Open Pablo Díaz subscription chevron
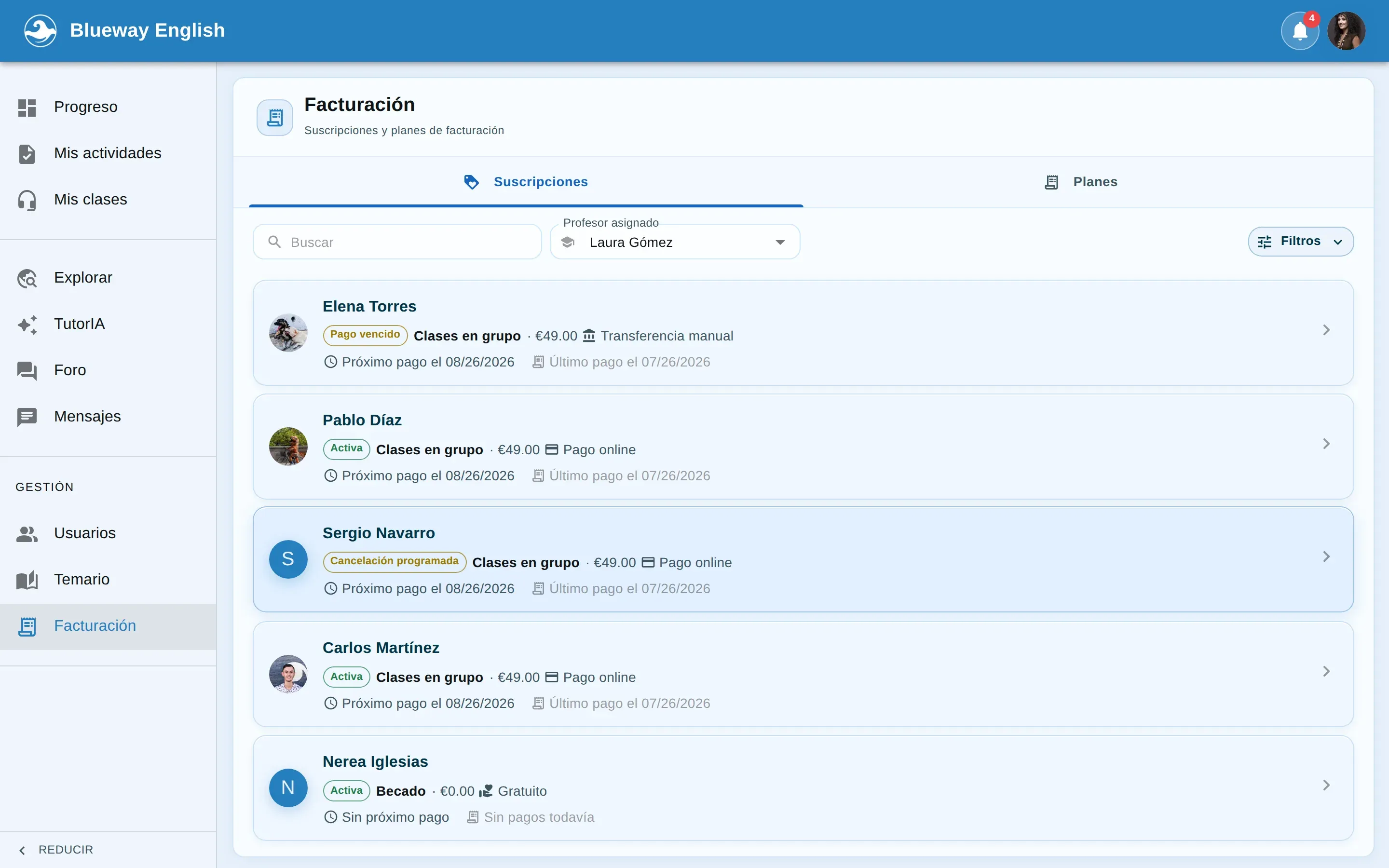Image resolution: width=1389 pixels, height=868 pixels. click(1326, 444)
